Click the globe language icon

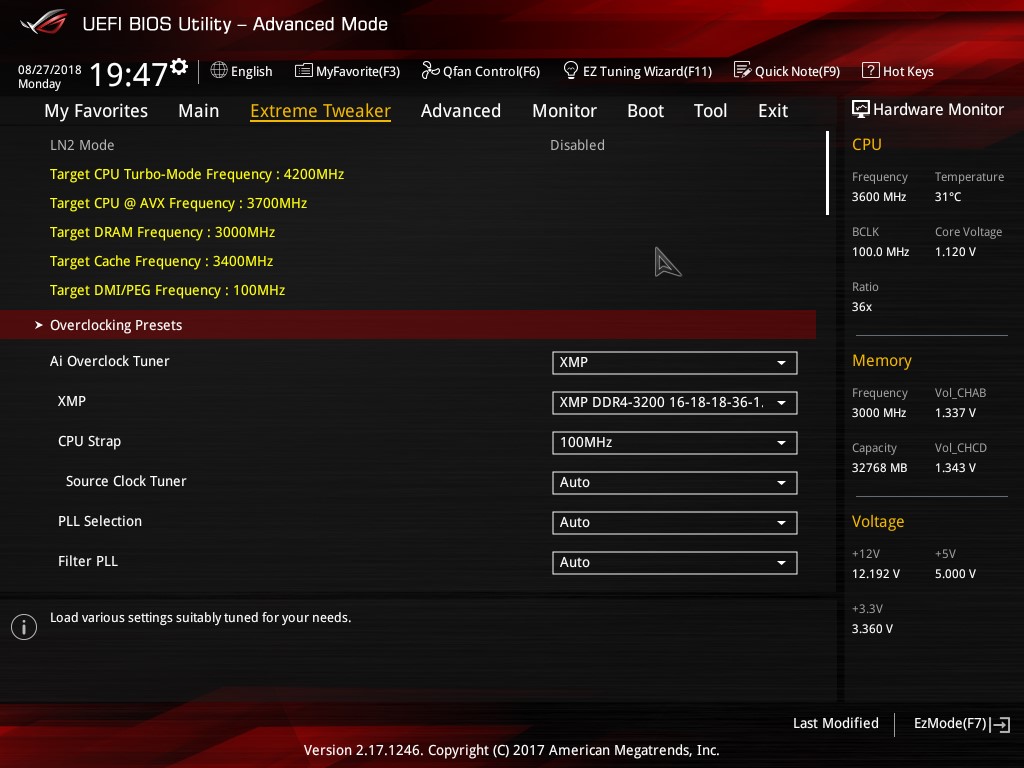pos(219,70)
